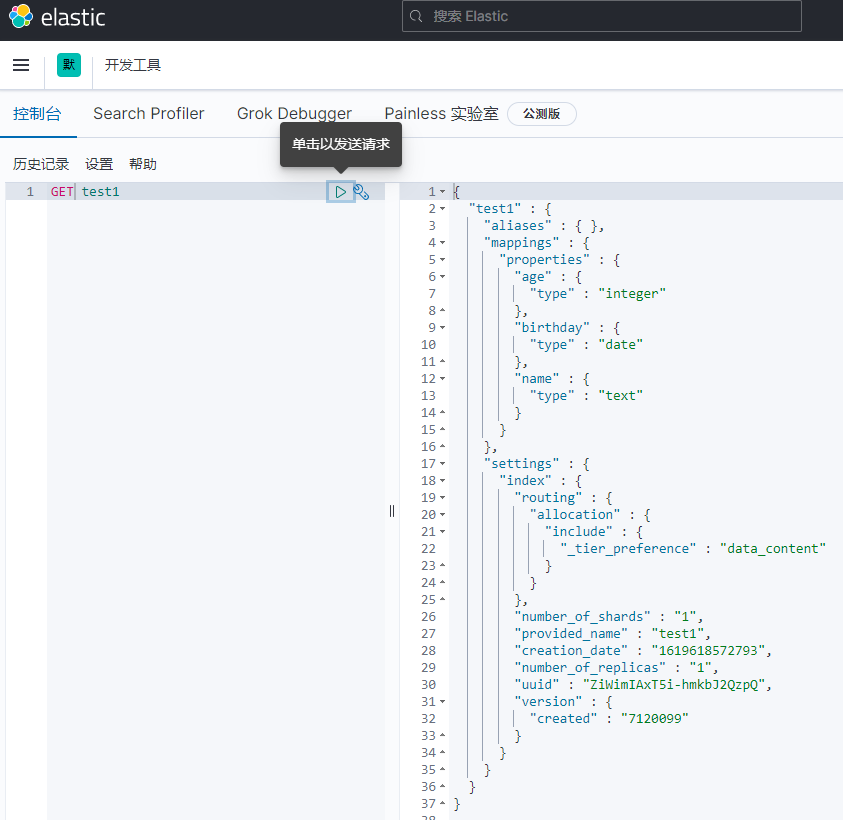This screenshot has height=820, width=843.
Task: Open the Grok Debugger tab
Action: (x=294, y=113)
